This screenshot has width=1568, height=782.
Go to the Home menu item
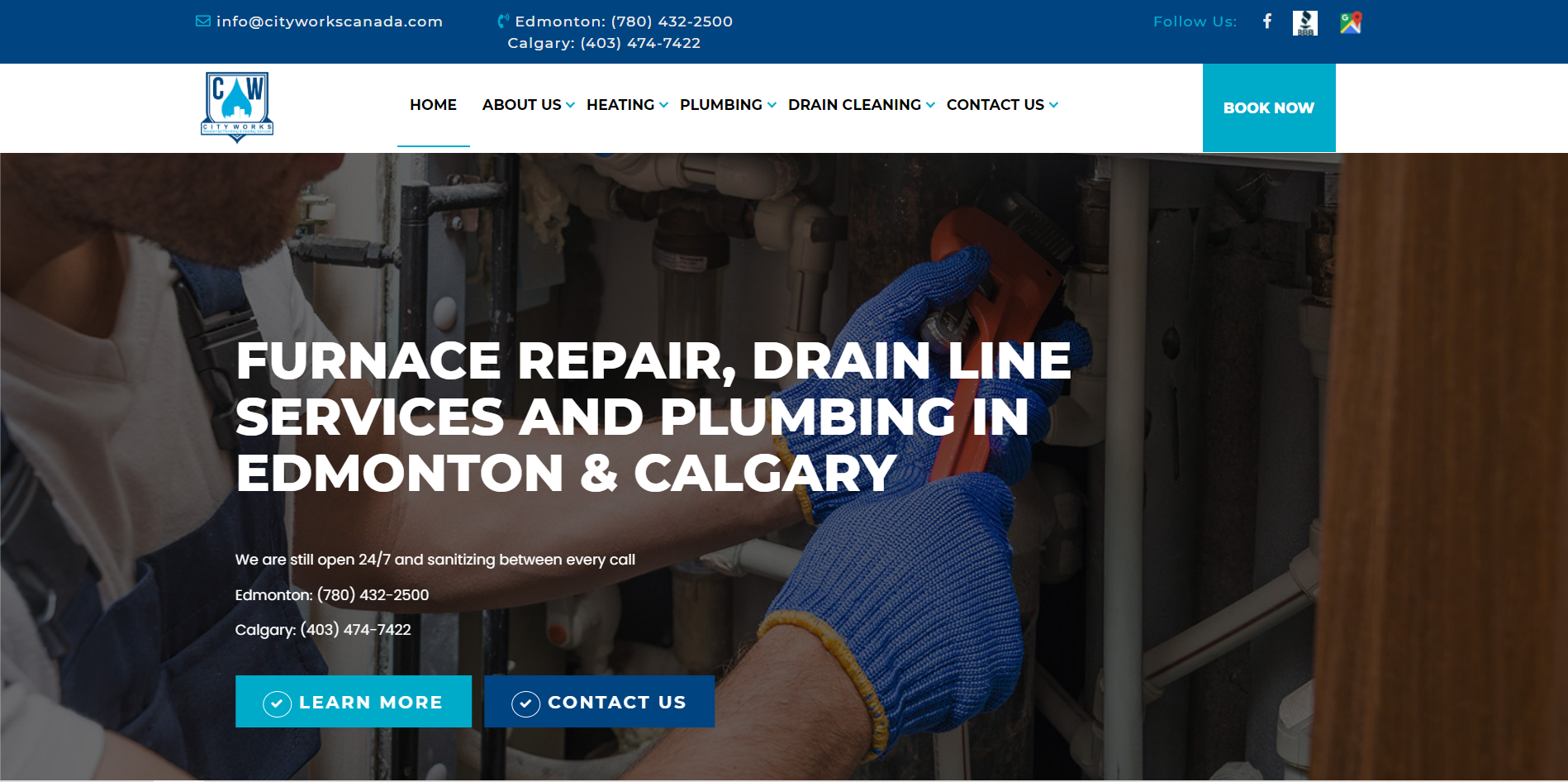(x=433, y=105)
